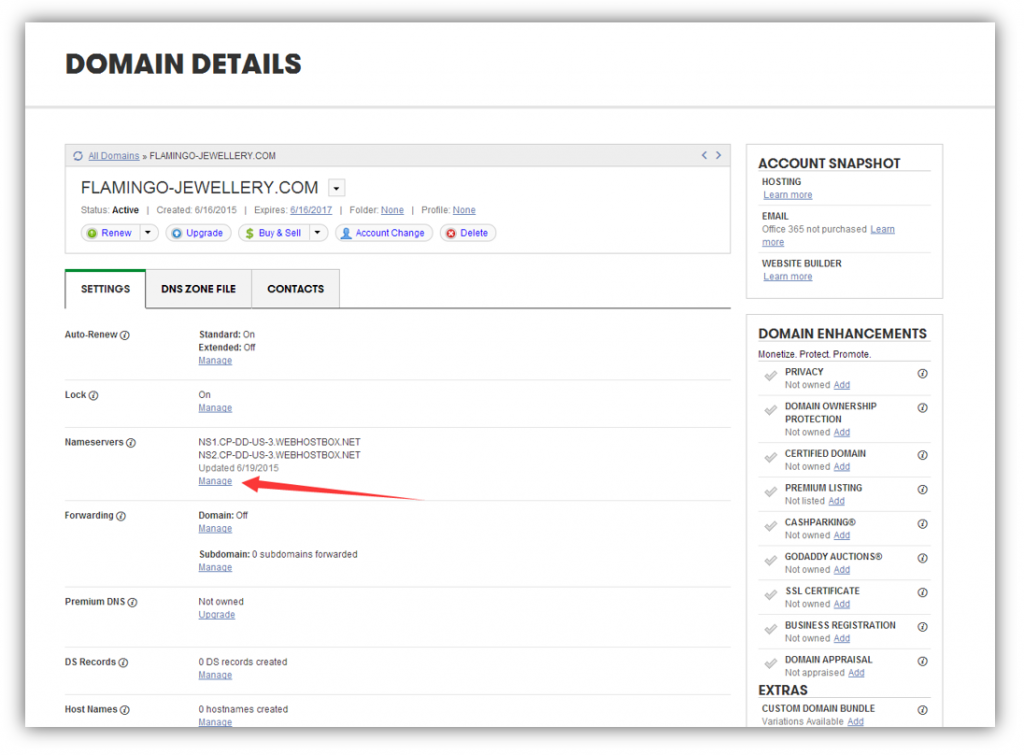Add Business Registration

[842, 639]
